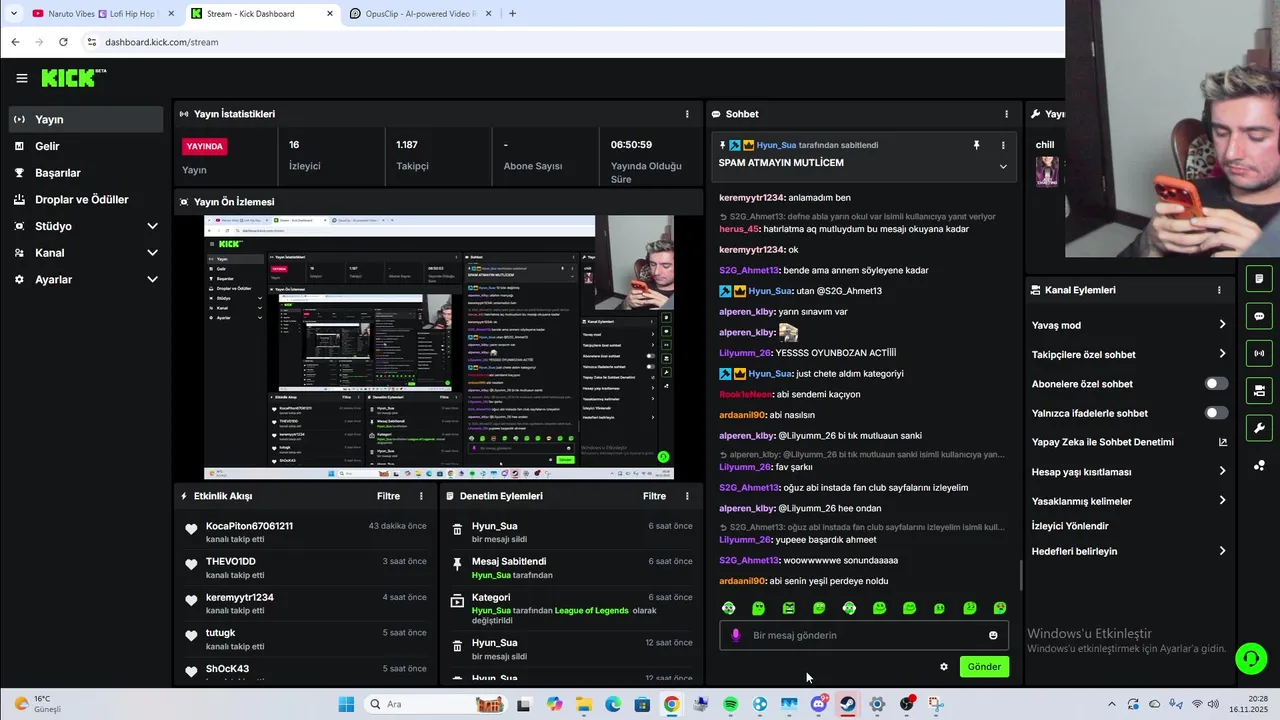Image resolution: width=1280 pixels, height=720 pixels.
Task: Open Takipçilere özel sohbet settings arrow
Action: (1222, 354)
